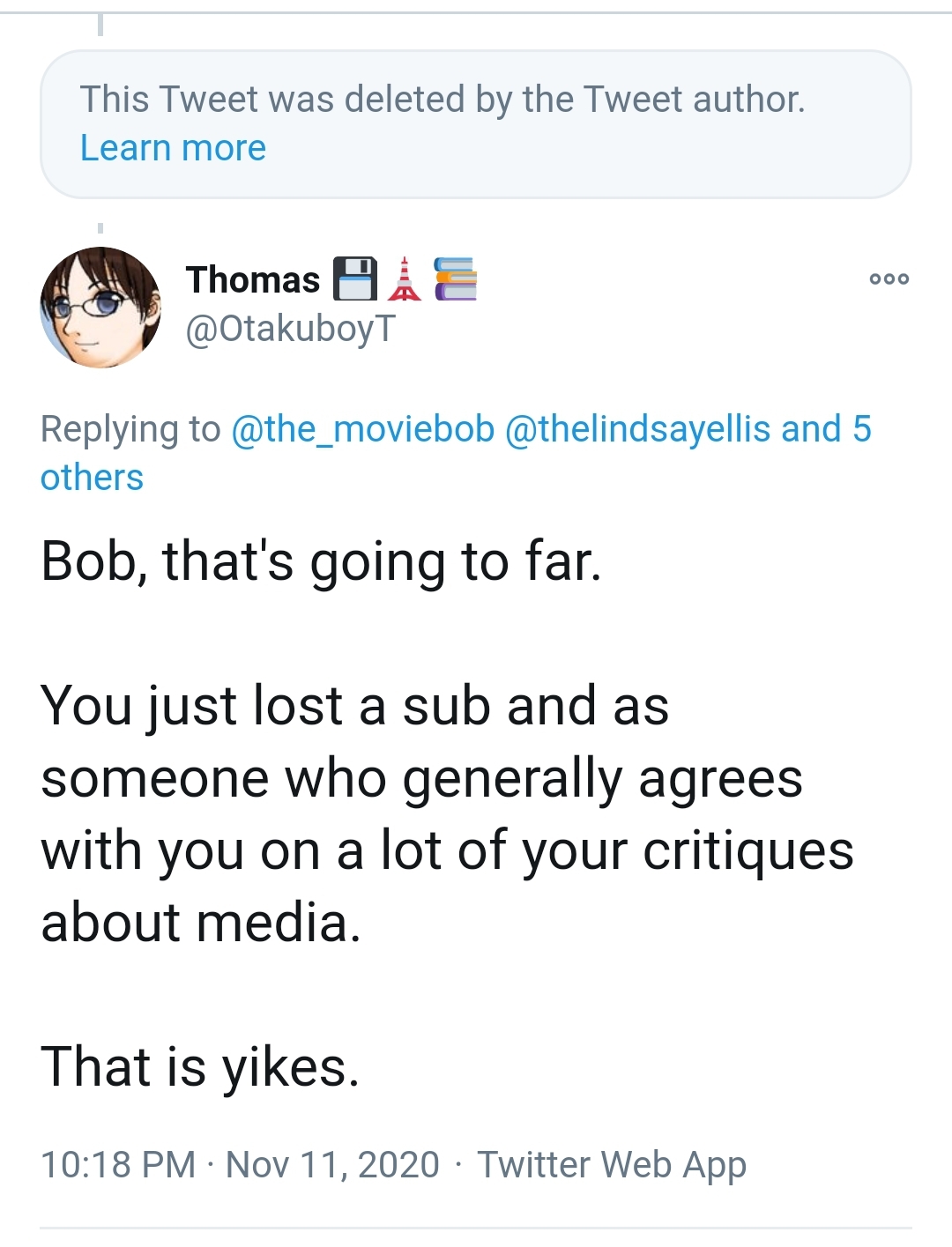Click the Twitter Web App source label
Viewport: 952px width, 1247px height.
pos(612,1164)
